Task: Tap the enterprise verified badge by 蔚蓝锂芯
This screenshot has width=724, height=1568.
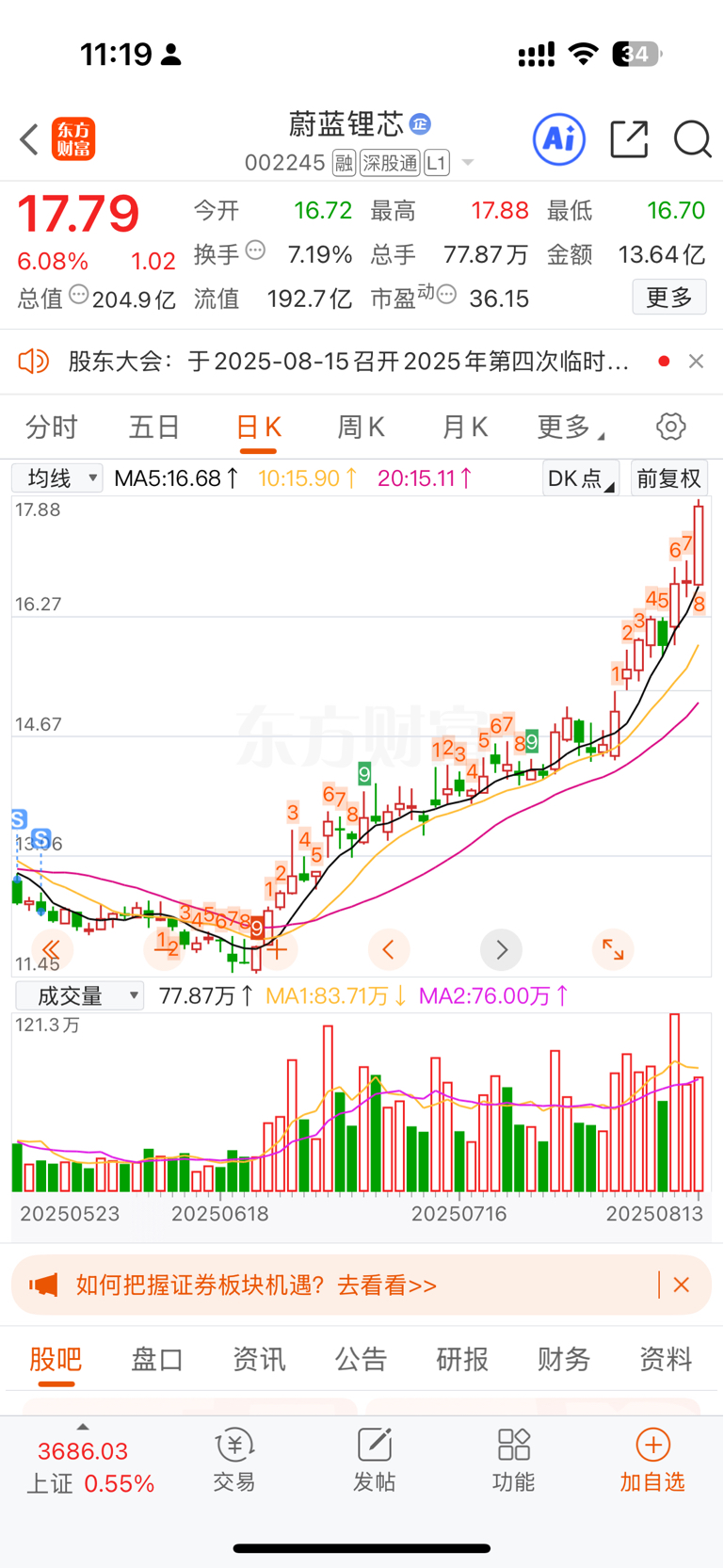Action: point(421,123)
